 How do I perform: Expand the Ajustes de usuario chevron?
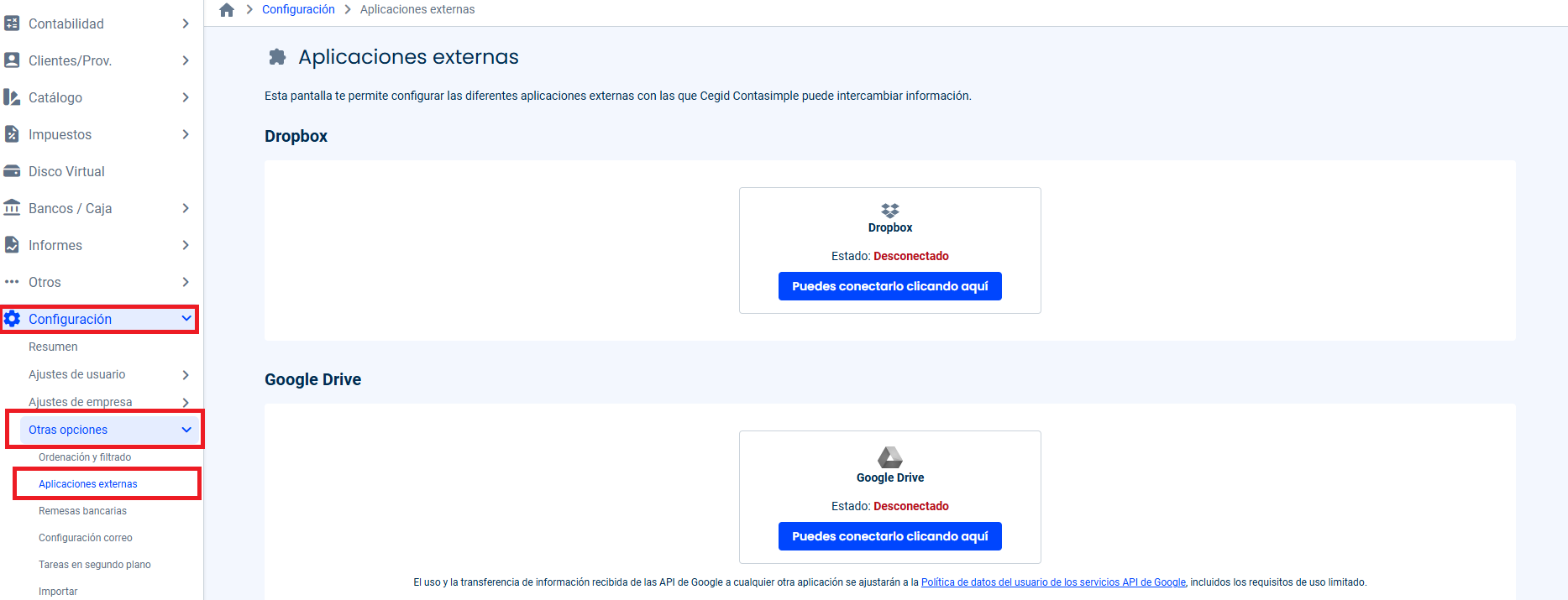coord(186,374)
